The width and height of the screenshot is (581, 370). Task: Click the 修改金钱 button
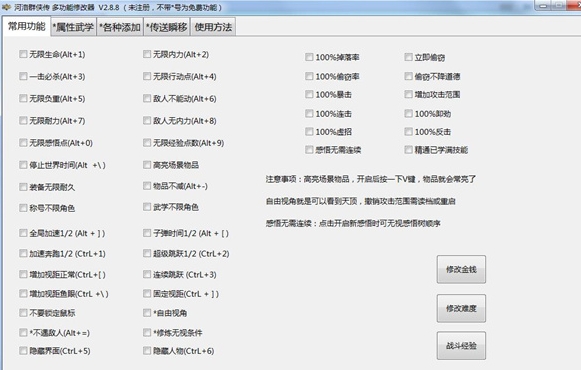[x=461, y=269]
